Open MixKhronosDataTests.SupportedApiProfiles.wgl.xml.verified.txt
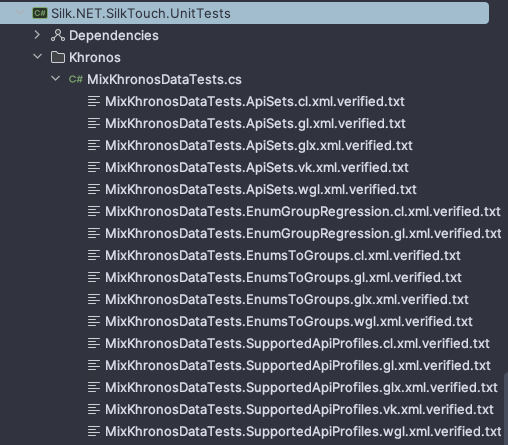The width and height of the screenshot is (508, 445). click(303, 431)
